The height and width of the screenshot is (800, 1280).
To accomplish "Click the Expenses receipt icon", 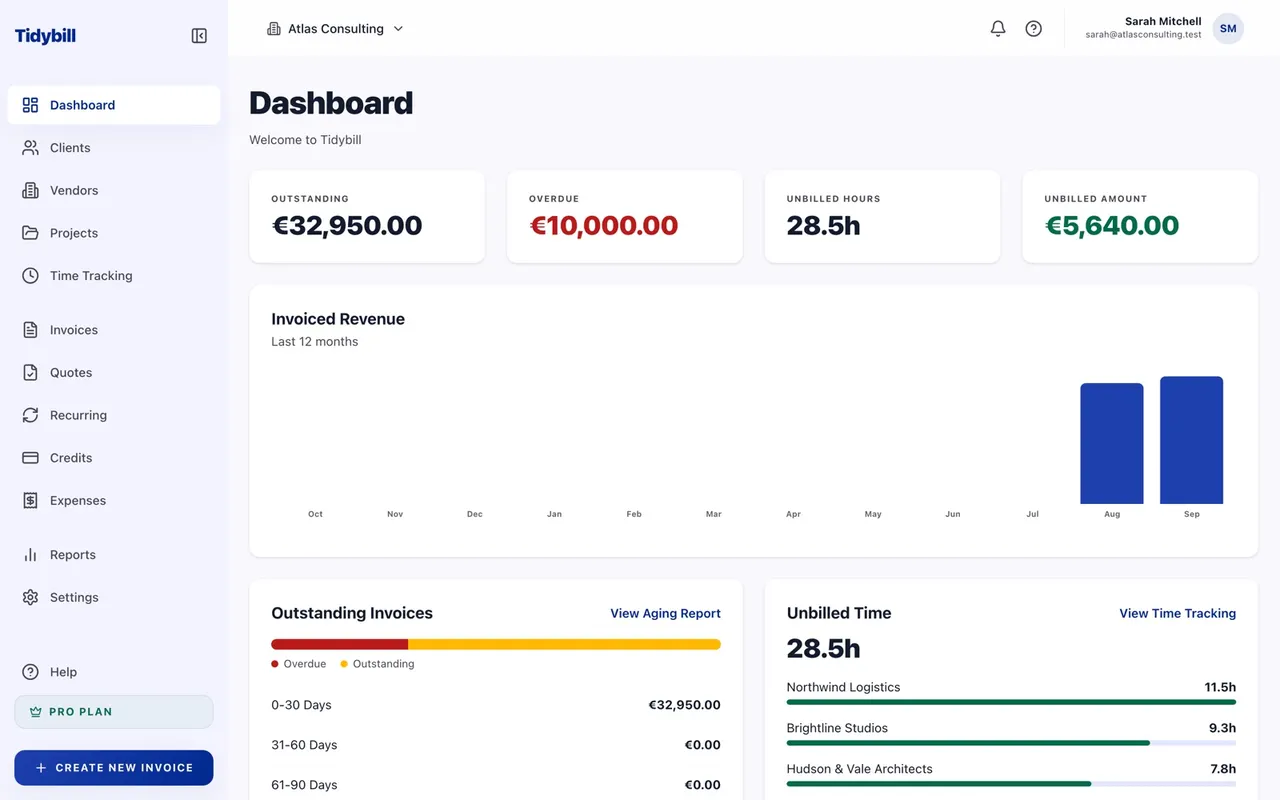I will [31, 501].
